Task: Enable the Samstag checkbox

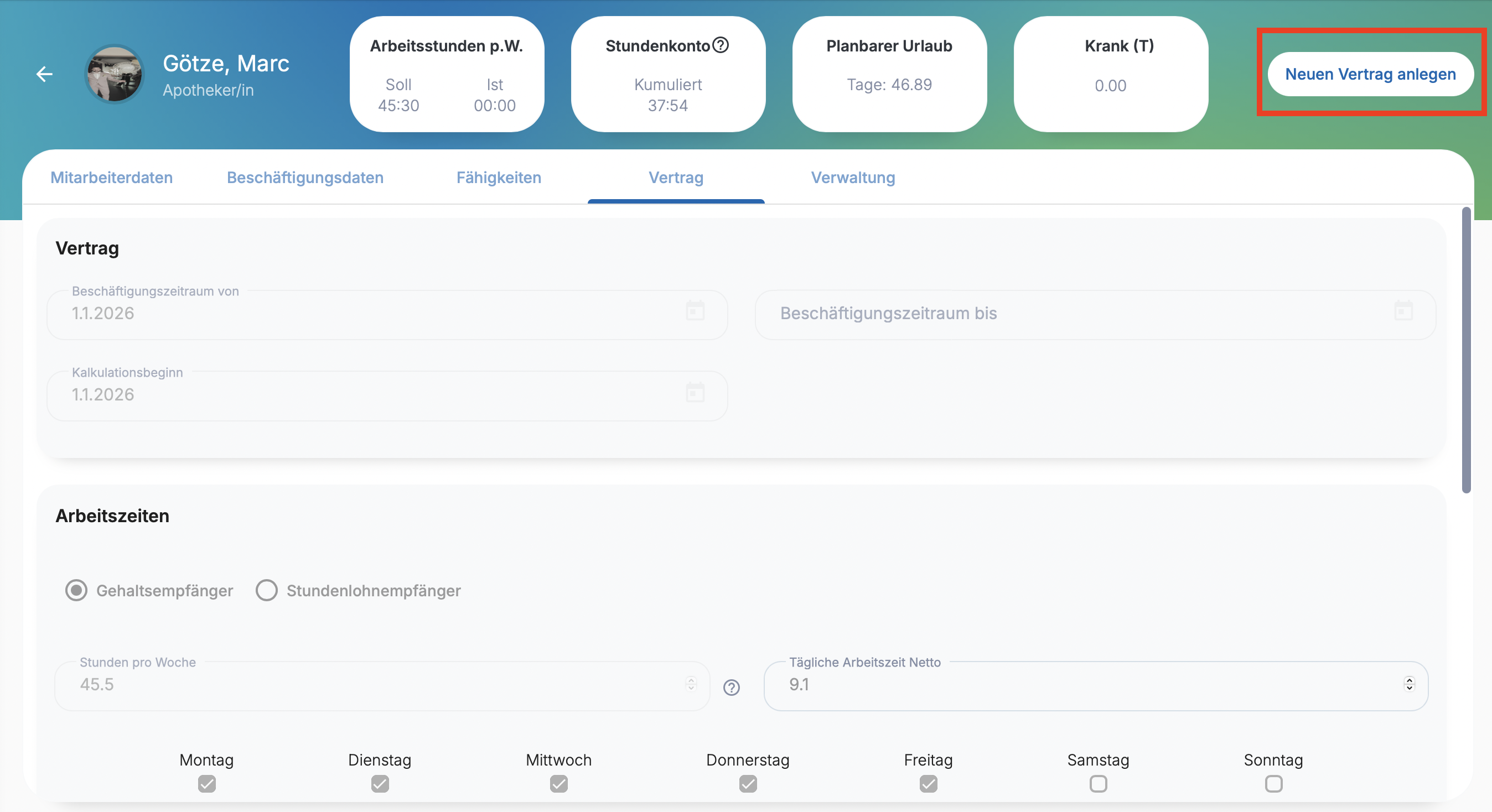Action: 1098,784
